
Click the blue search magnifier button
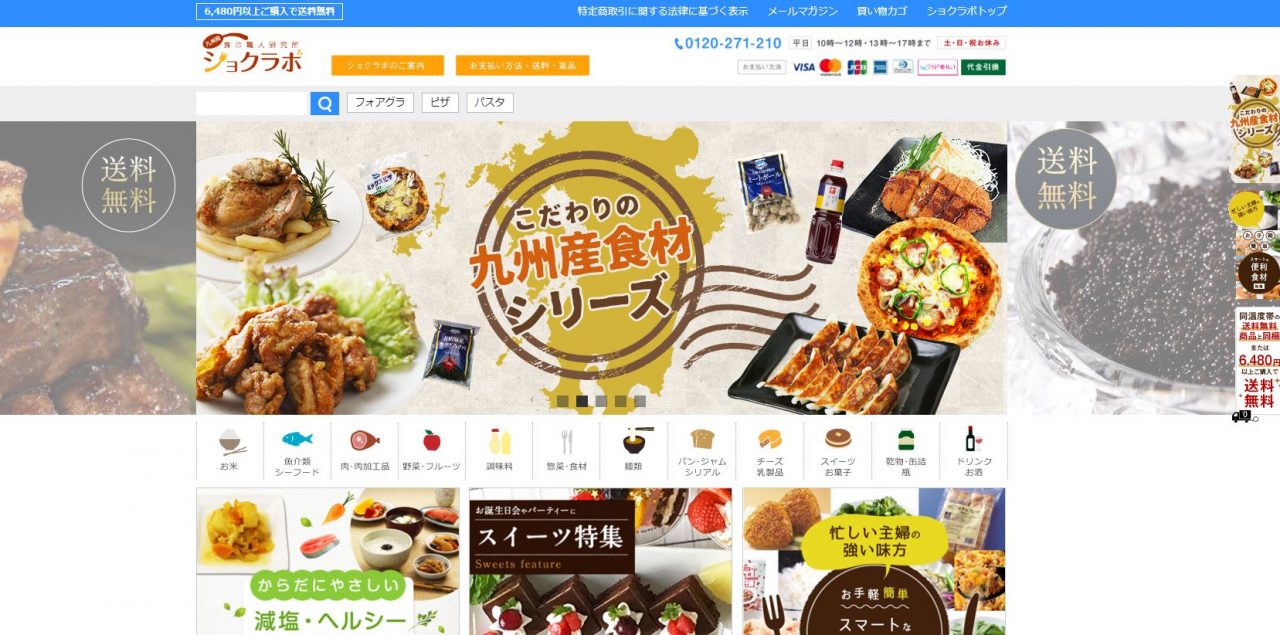[325, 103]
